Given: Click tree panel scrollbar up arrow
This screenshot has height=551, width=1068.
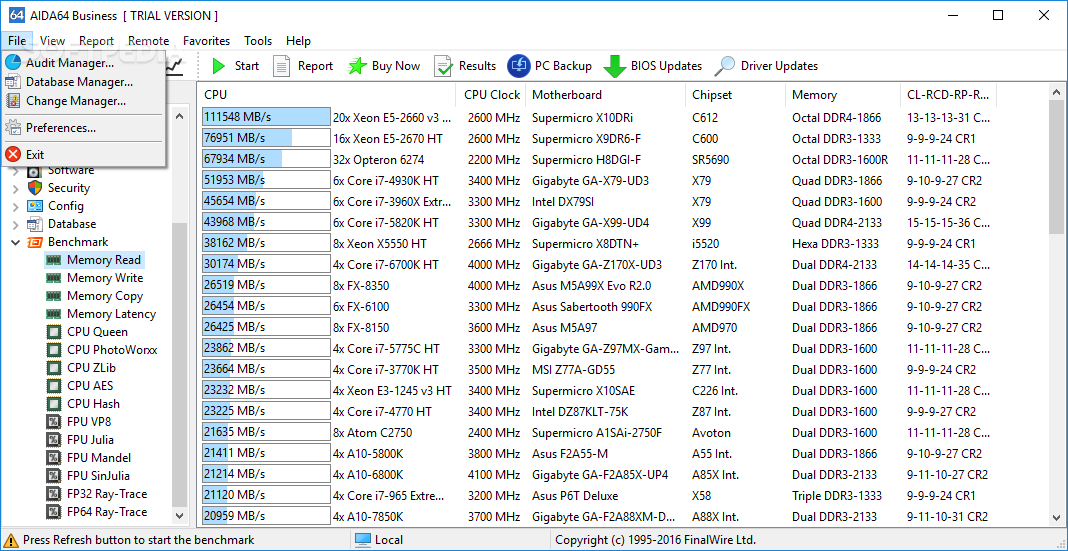Looking at the screenshot, I should pyautogui.click(x=180, y=116).
